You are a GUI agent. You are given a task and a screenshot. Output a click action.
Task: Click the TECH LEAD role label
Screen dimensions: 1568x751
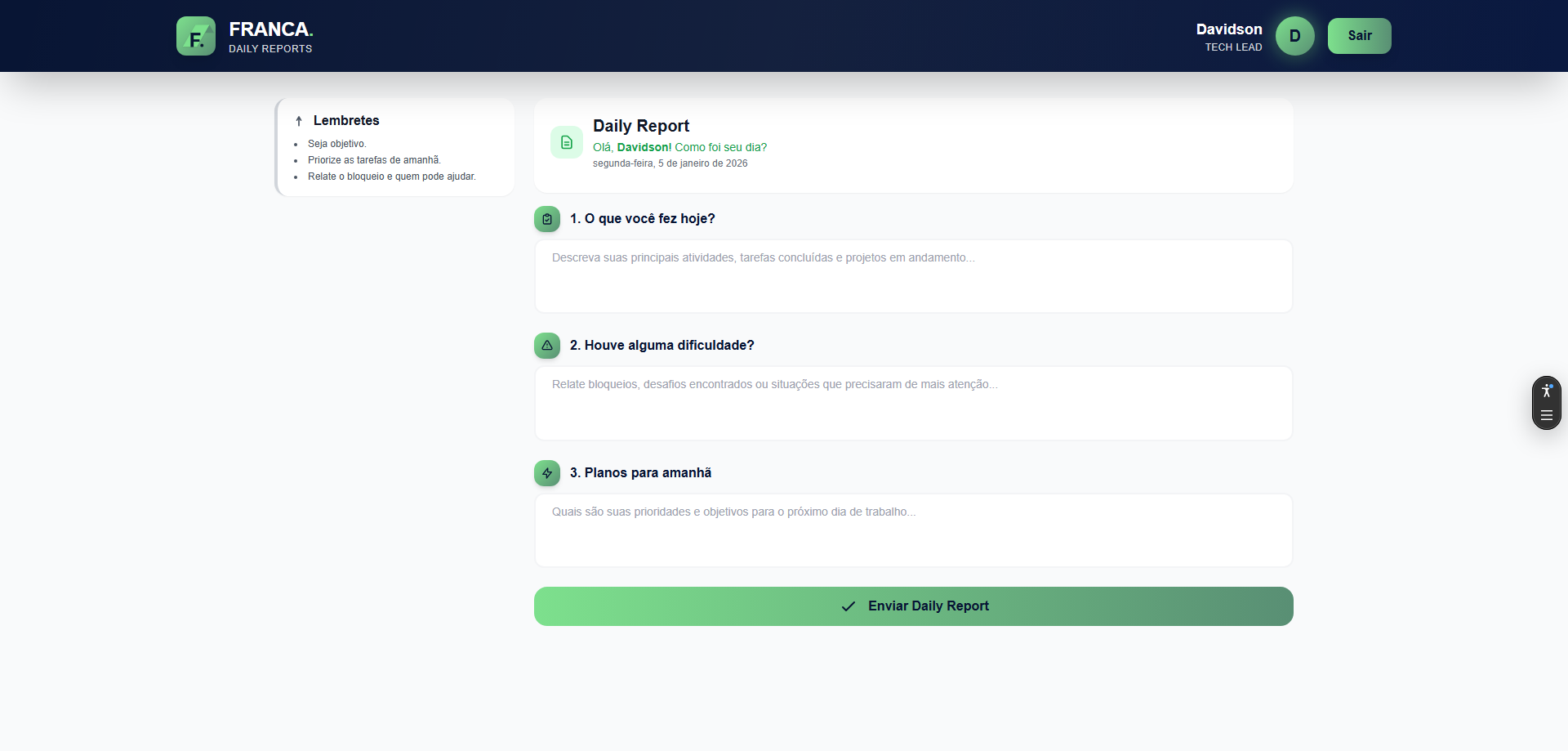pyautogui.click(x=1233, y=47)
